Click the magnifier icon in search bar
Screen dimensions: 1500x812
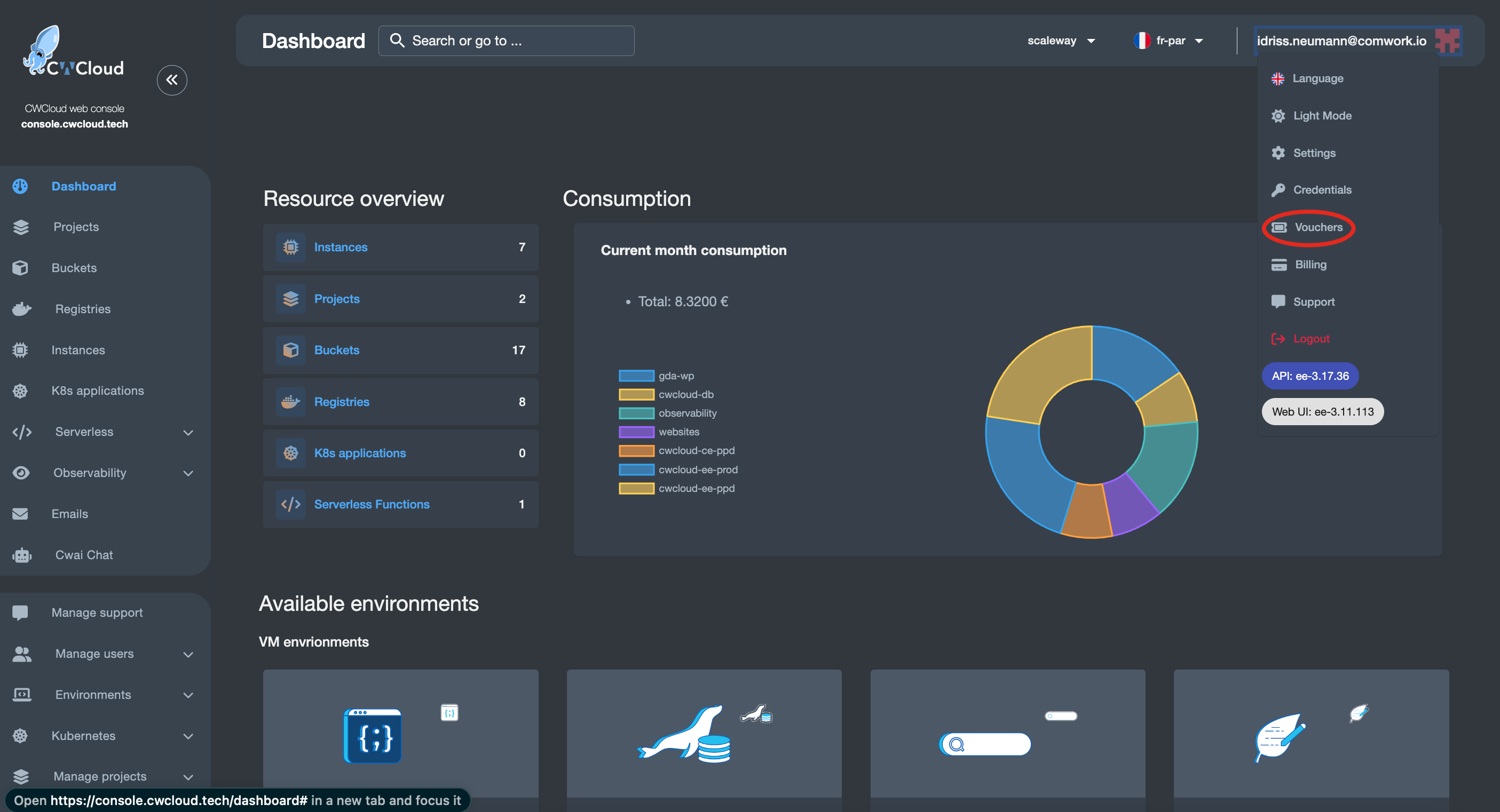pos(397,40)
